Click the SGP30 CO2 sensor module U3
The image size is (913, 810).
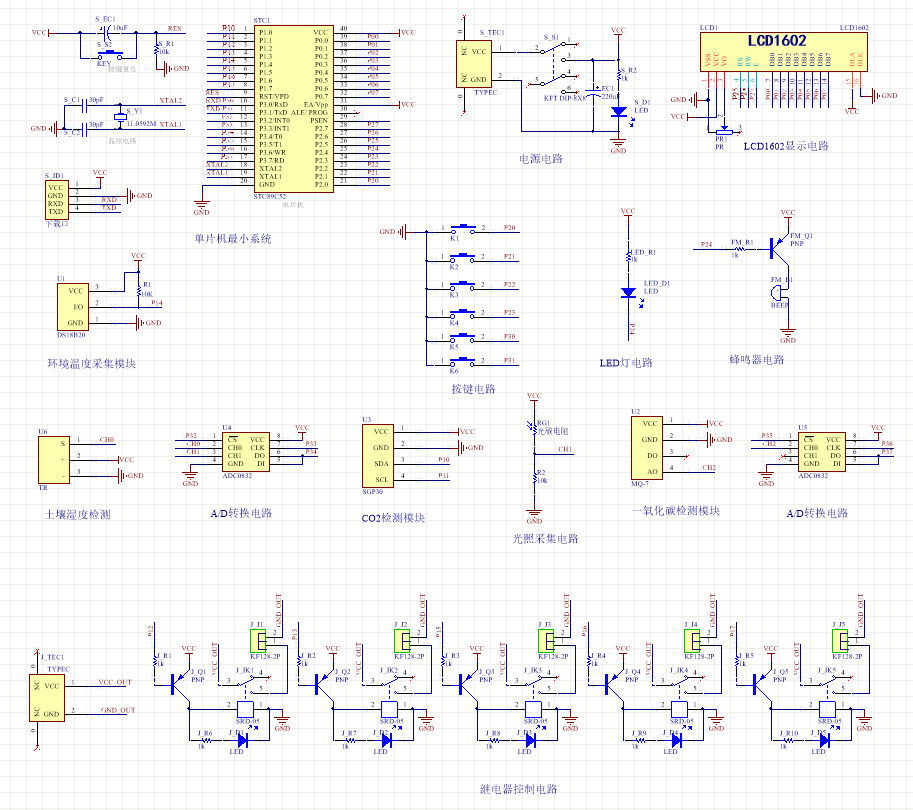coord(379,455)
